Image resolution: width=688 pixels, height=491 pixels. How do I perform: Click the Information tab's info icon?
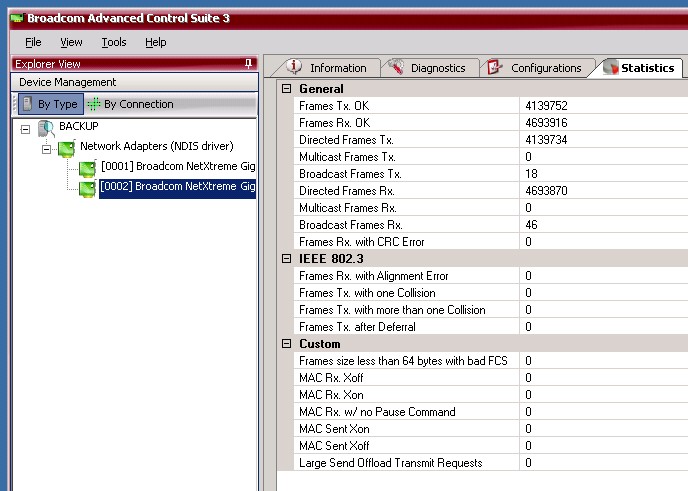tap(294, 67)
